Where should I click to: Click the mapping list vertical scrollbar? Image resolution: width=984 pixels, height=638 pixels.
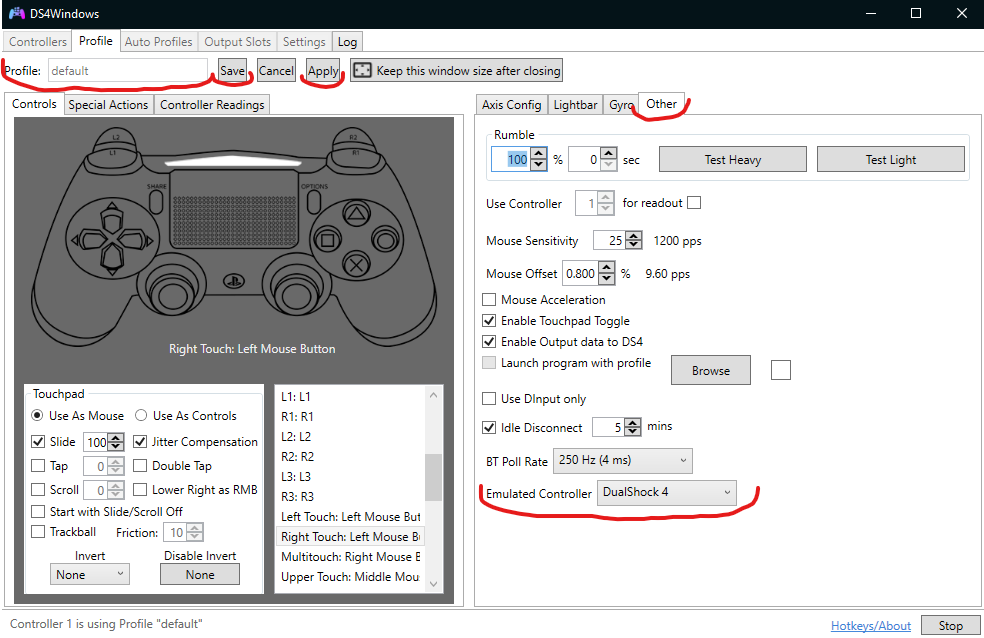(433, 489)
